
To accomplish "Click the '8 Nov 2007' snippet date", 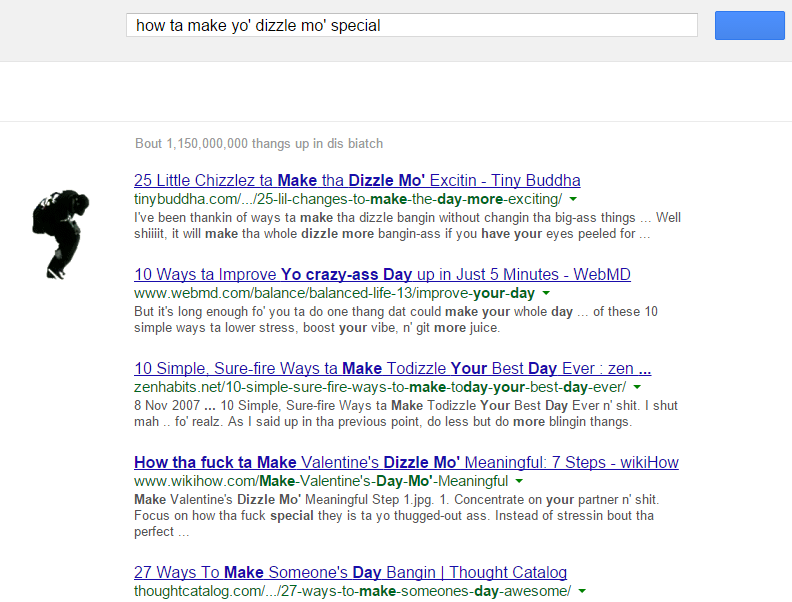I will [x=167, y=406].
